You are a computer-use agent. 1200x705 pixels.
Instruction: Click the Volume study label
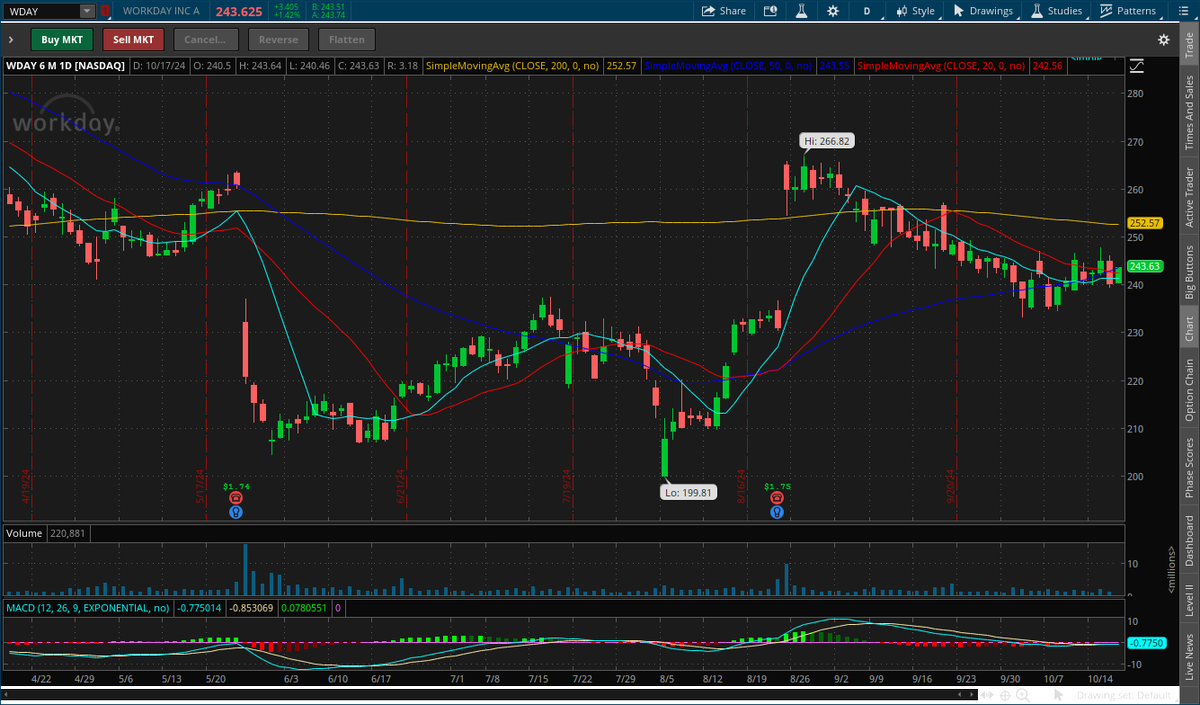(24, 534)
